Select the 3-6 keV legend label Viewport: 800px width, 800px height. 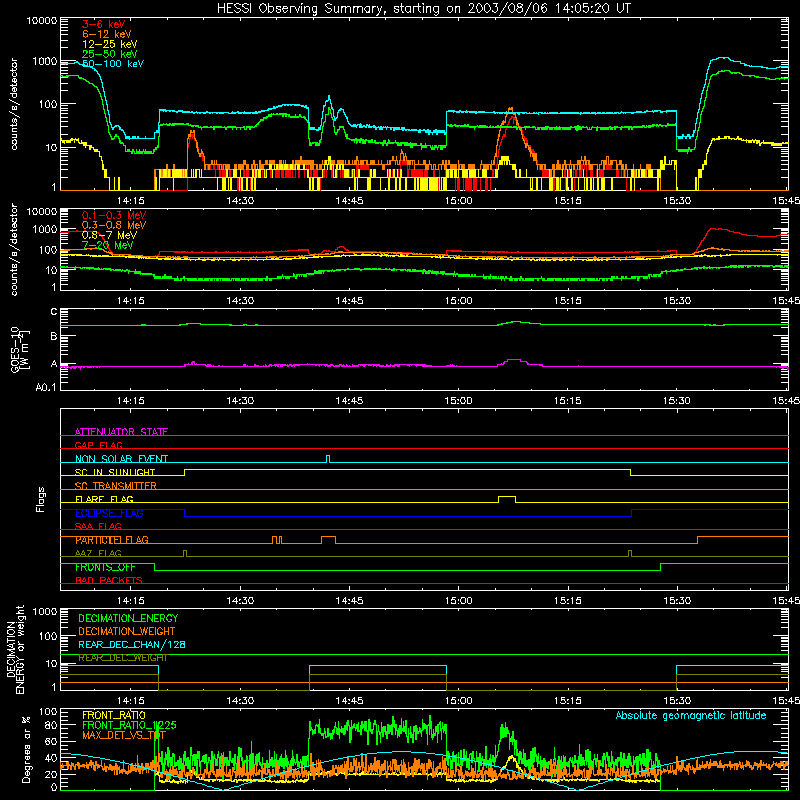(x=103, y=24)
